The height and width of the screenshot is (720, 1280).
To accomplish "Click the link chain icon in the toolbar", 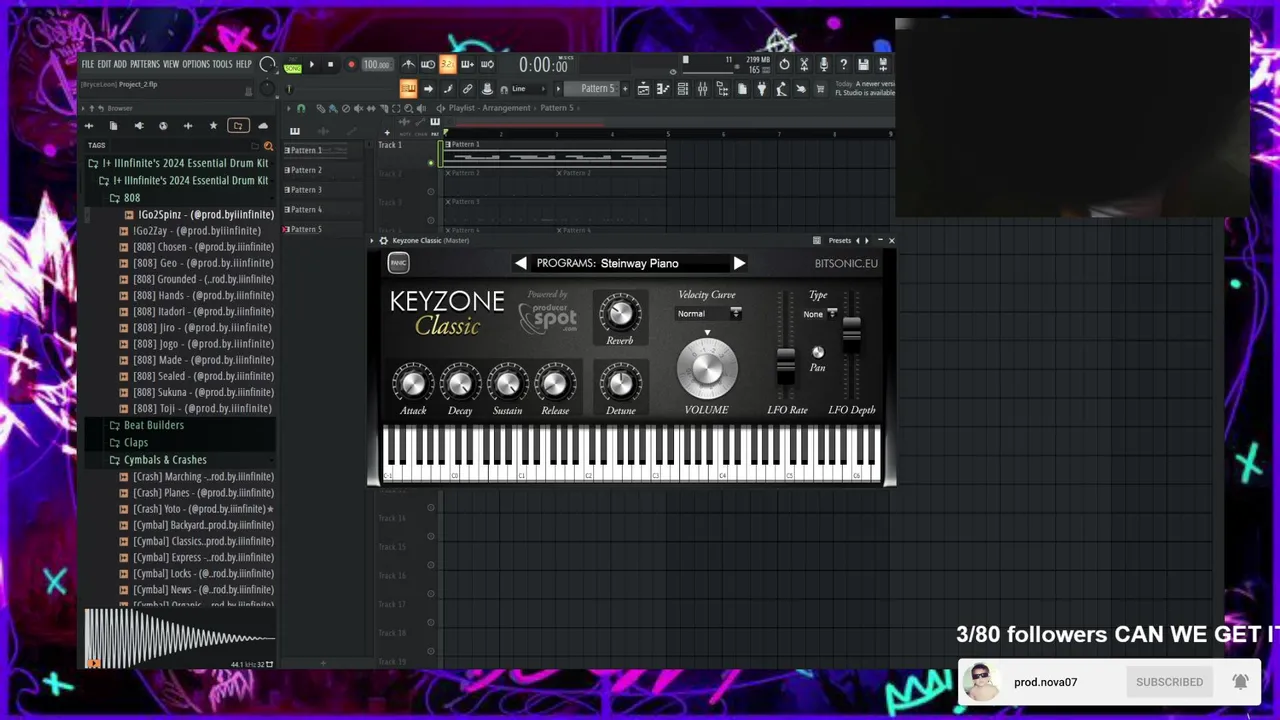I will pos(467,89).
